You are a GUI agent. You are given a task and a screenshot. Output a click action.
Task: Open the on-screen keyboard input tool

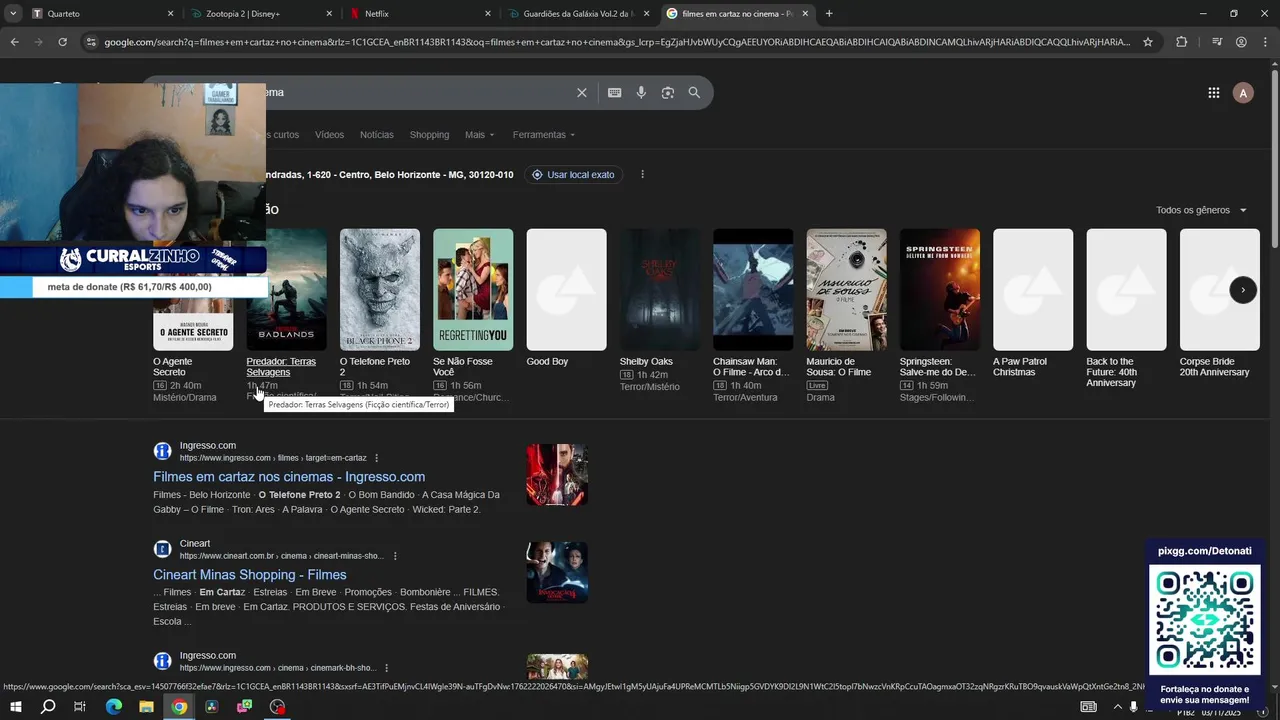[615, 93]
